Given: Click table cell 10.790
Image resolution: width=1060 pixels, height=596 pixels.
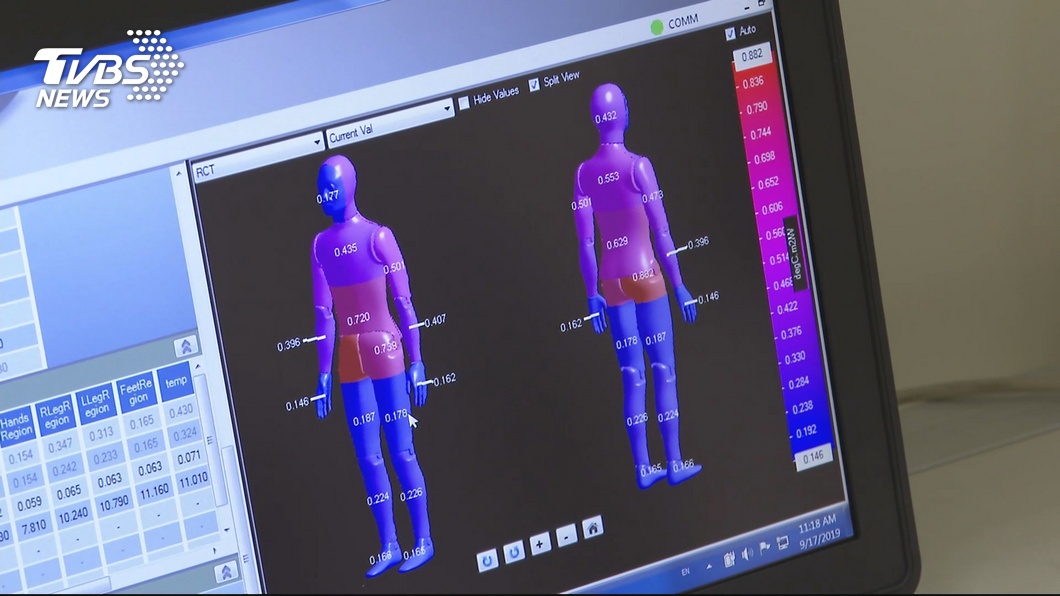Looking at the screenshot, I should click(x=114, y=504).
